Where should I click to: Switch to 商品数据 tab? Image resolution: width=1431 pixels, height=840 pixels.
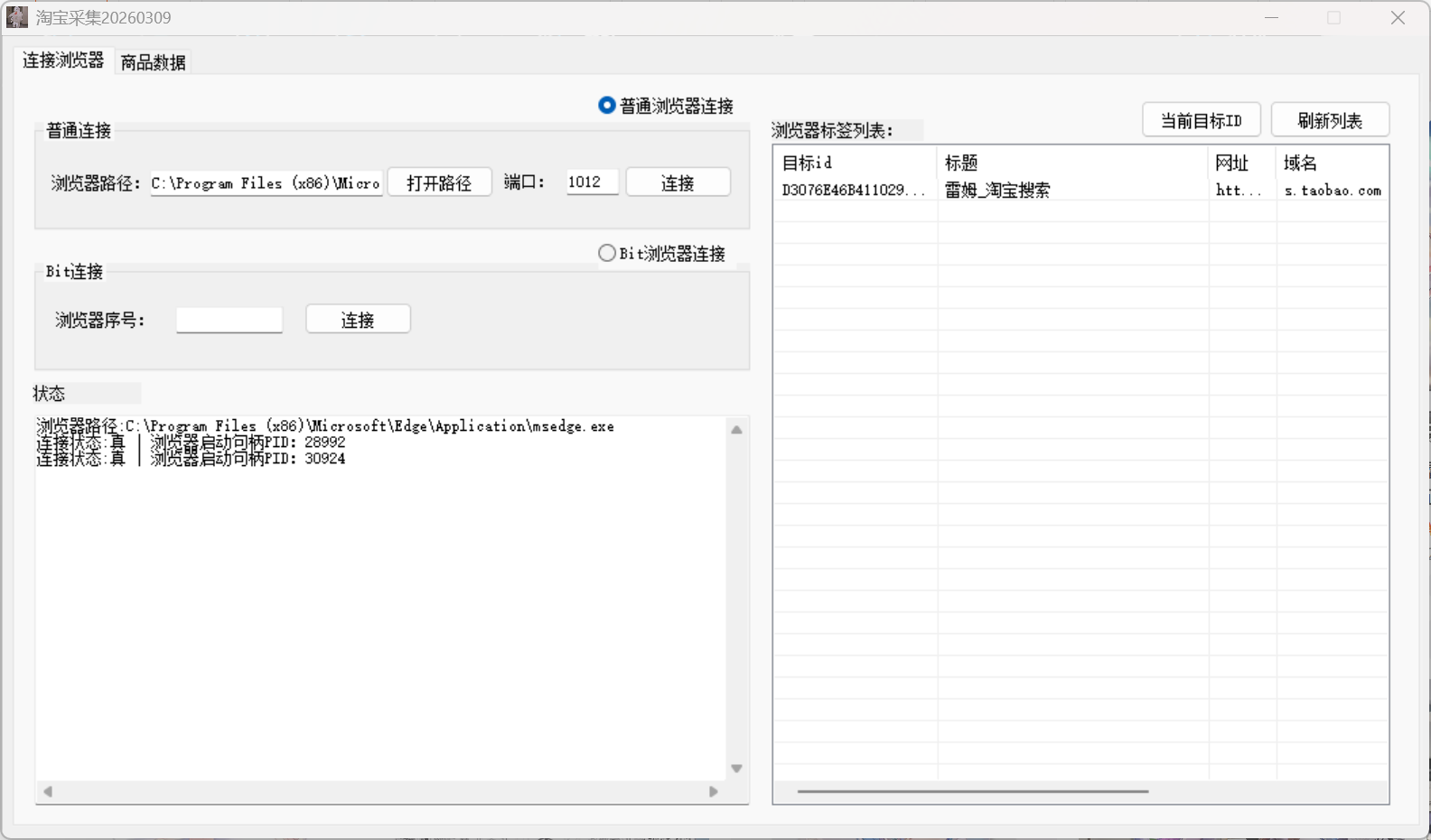tap(153, 62)
